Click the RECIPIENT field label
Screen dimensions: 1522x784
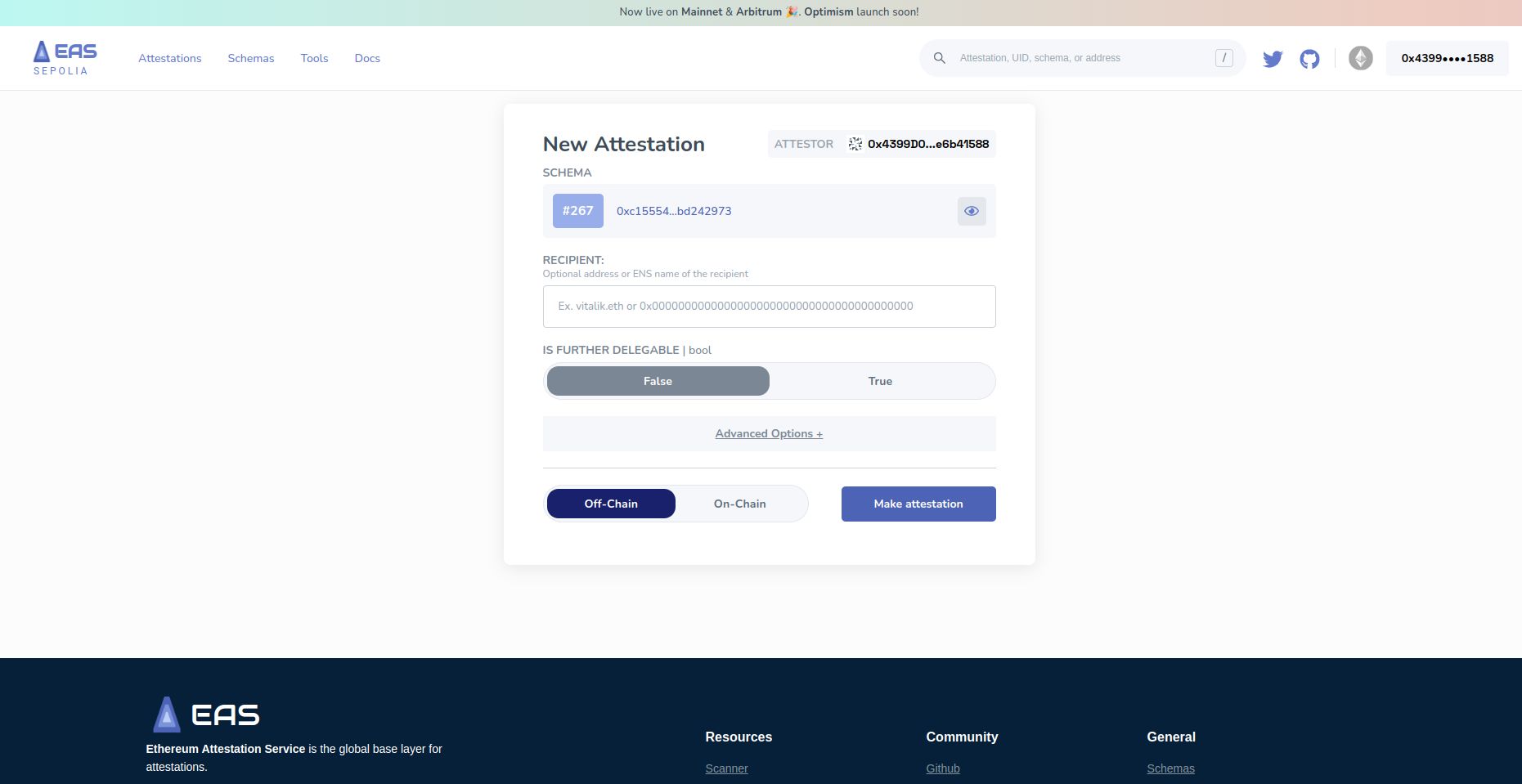pos(573,260)
